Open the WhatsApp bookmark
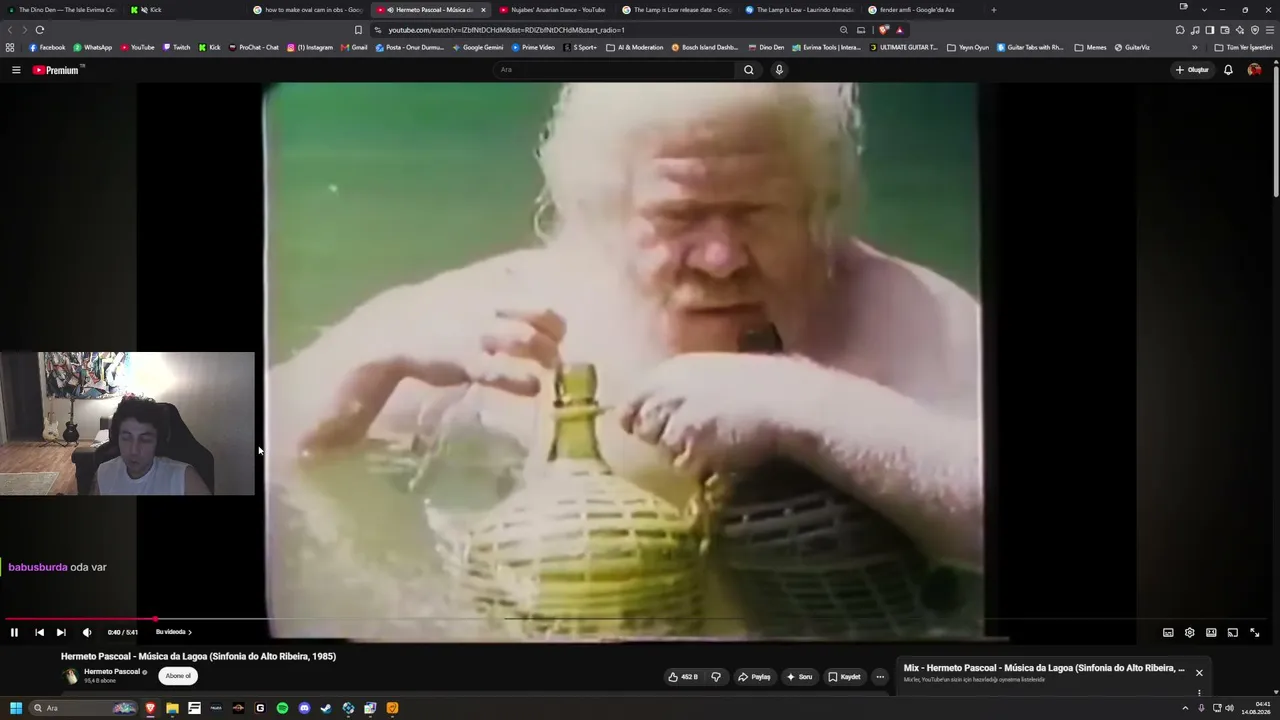The height and width of the screenshot is (720, 1280). pos(92,47)
